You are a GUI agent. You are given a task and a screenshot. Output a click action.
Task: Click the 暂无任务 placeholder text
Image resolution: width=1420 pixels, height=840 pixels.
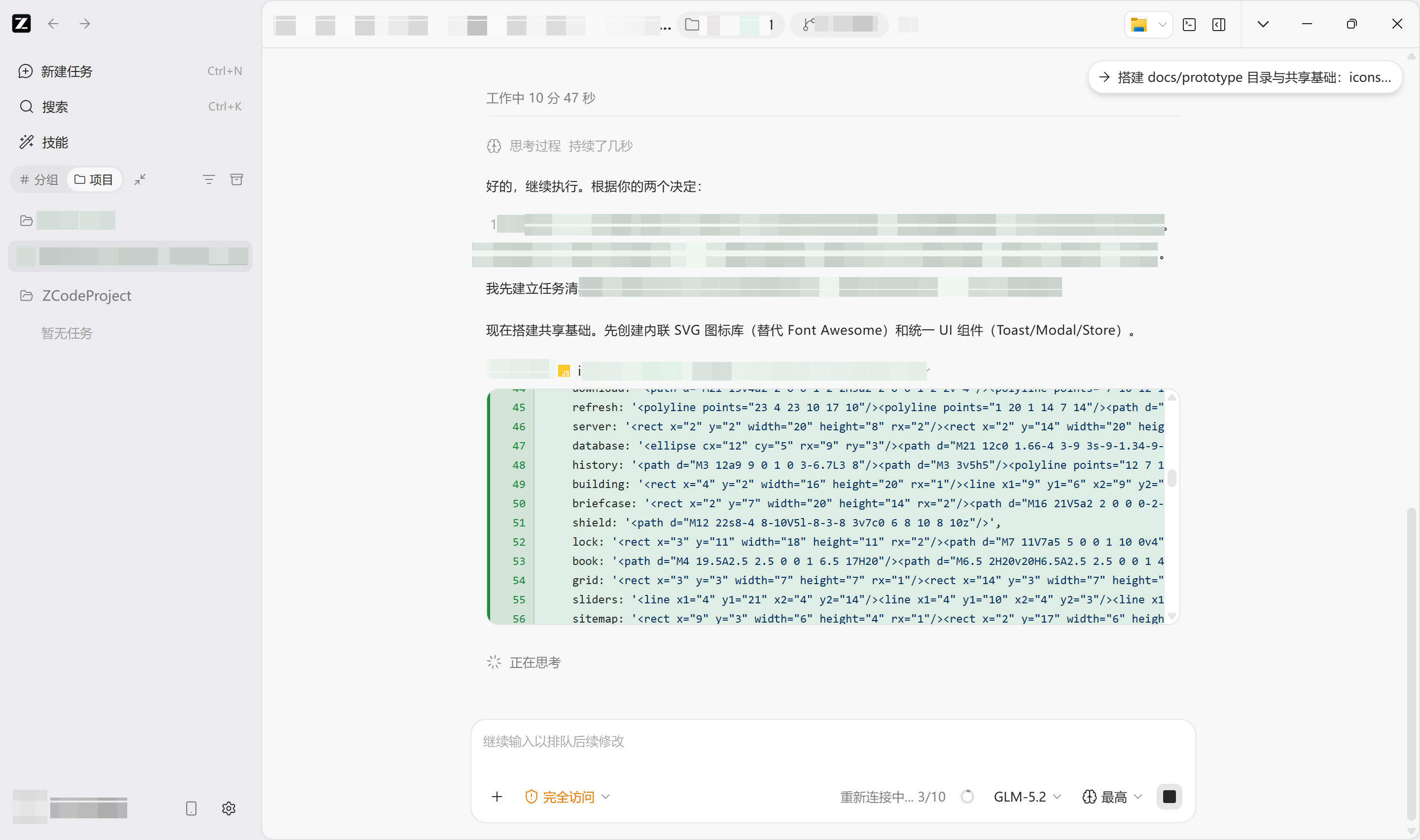point(67,333)
